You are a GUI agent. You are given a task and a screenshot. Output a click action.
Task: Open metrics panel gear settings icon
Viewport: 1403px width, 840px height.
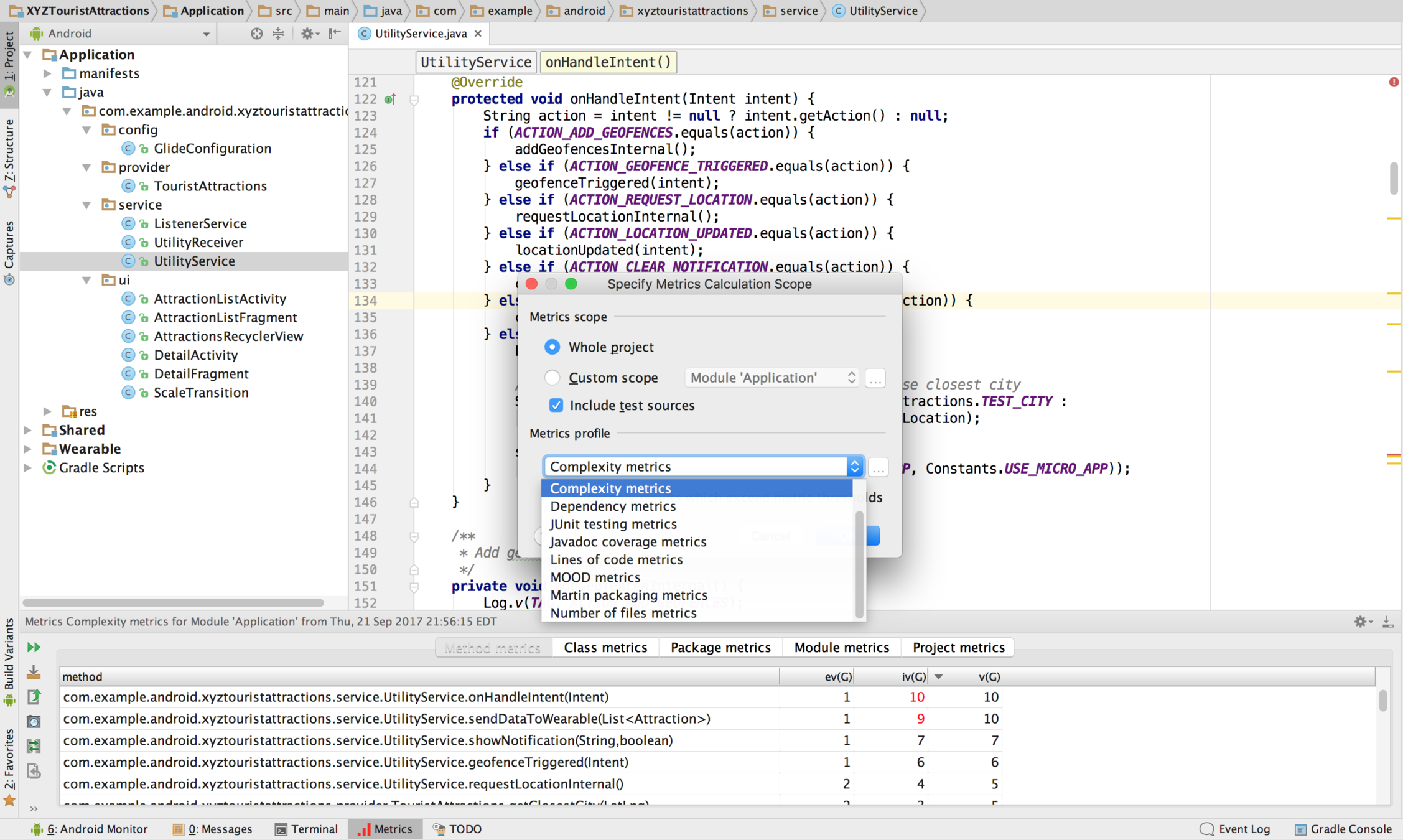click(x=1361, y=621)
